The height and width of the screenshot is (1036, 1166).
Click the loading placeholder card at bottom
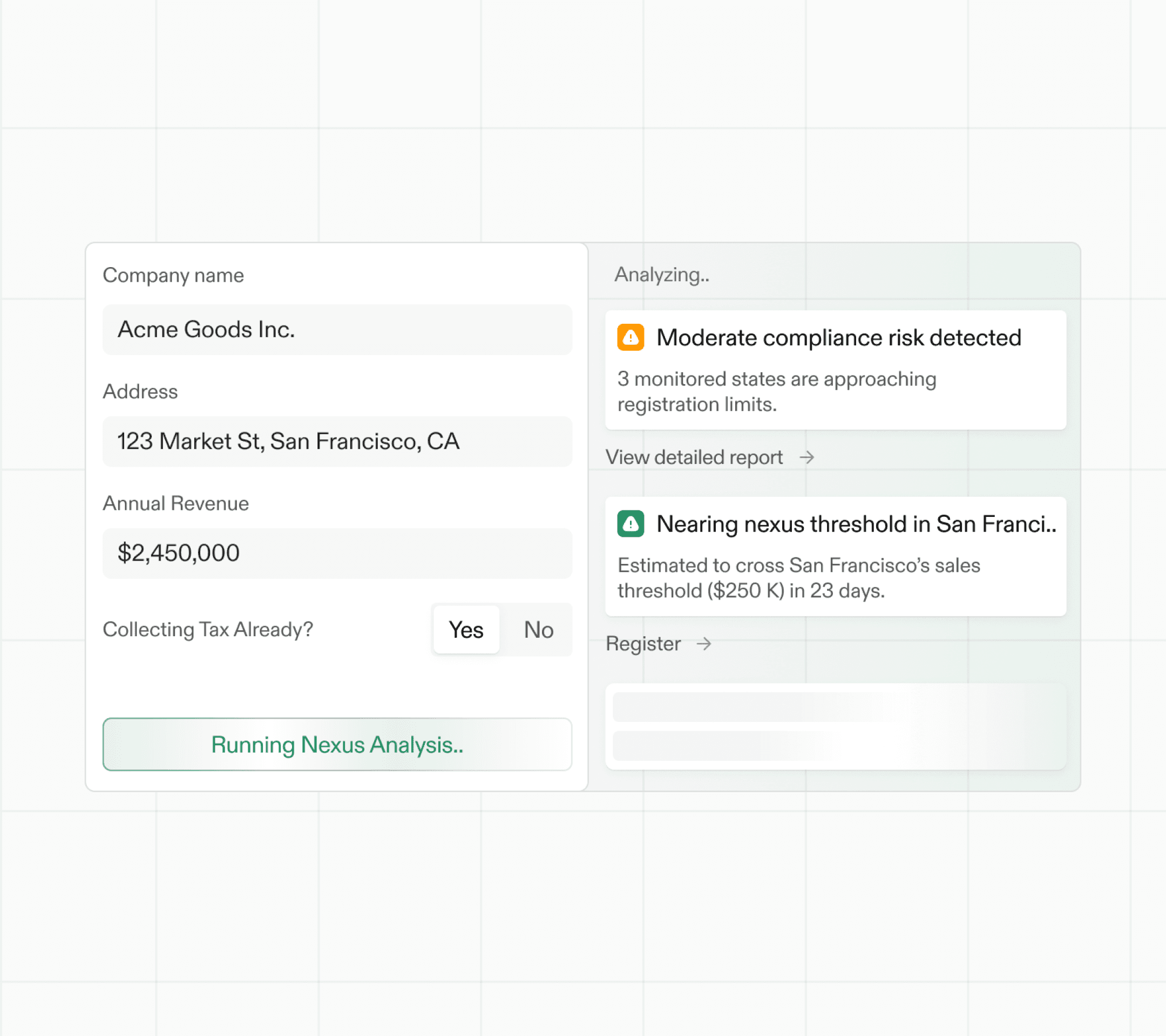coord(835,726)
